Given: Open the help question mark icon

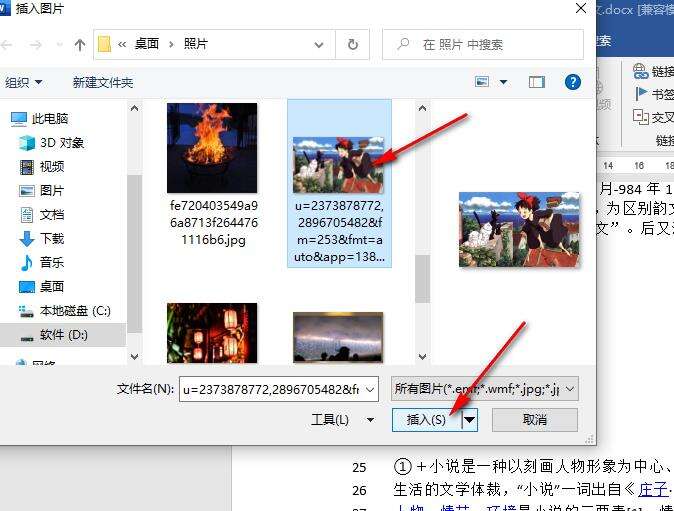Looking at the screenshot, I should coord(573,82).
